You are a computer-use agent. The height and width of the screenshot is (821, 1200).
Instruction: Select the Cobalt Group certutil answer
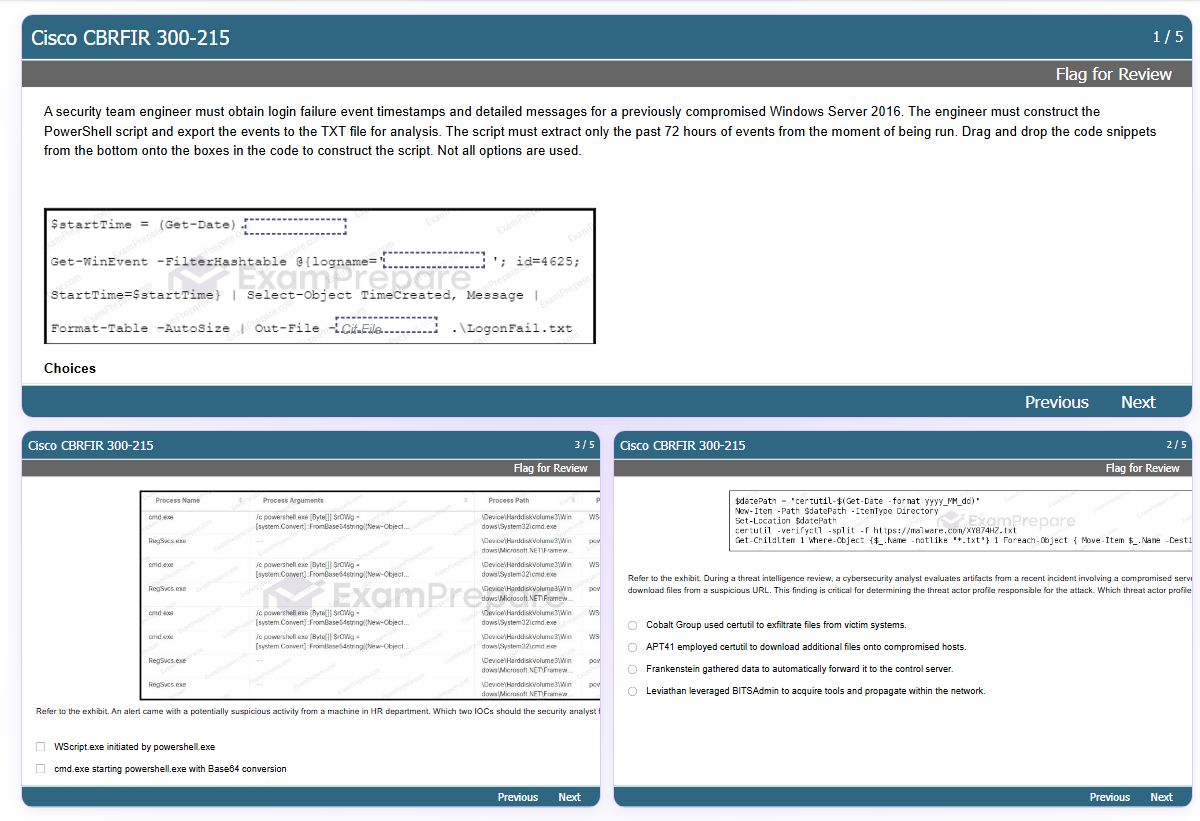[633, 625]
